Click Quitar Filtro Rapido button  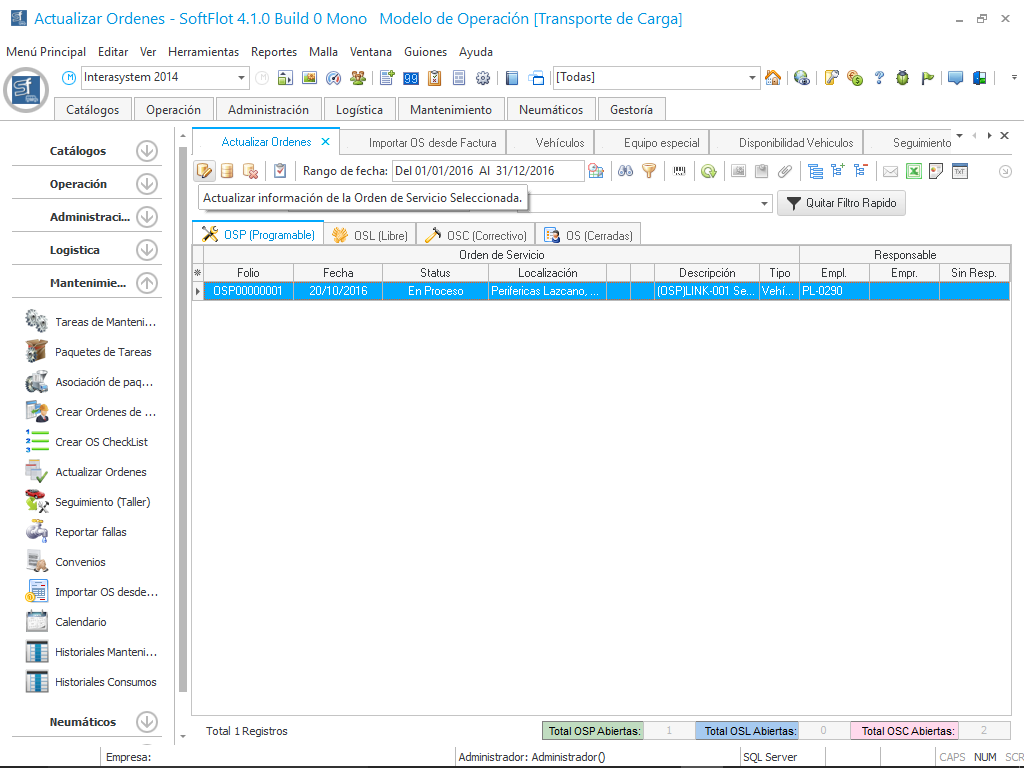click(841, 203)
